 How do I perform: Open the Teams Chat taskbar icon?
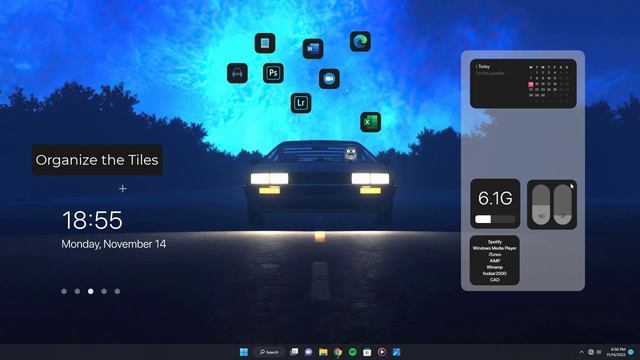[x=309, y=352]
